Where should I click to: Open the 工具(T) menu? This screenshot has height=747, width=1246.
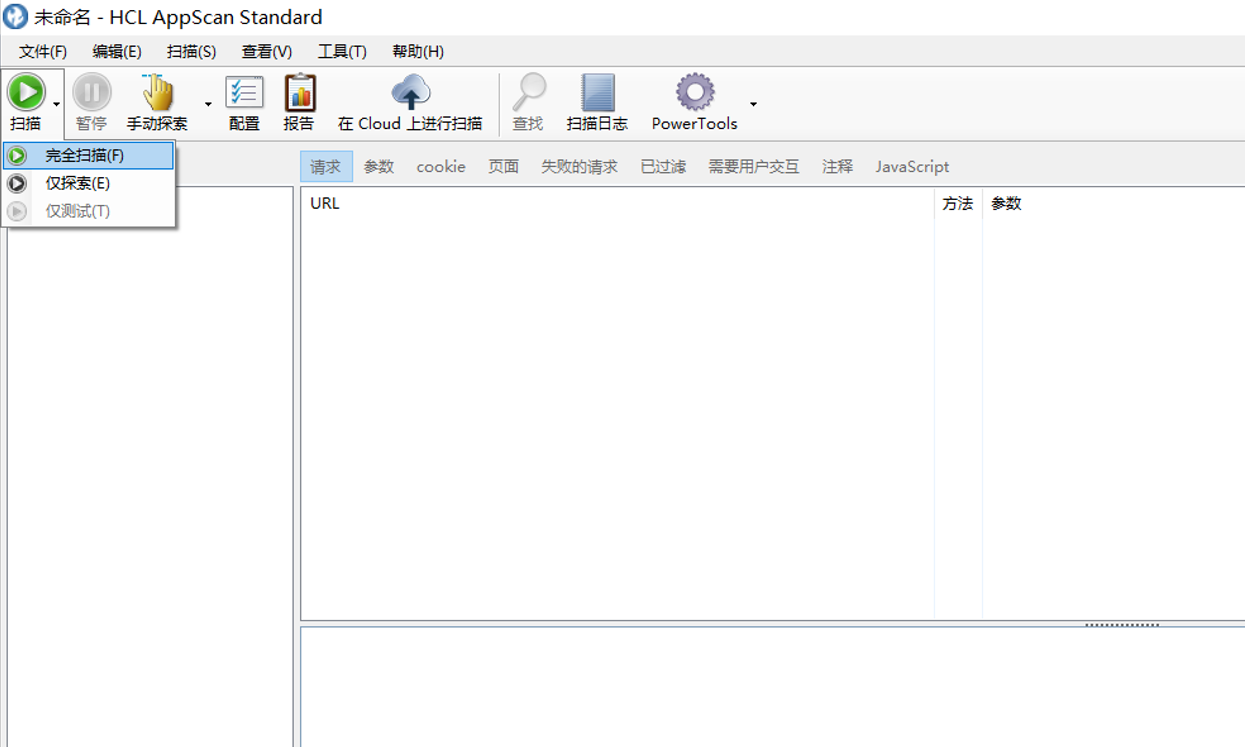tap(342, 51)
